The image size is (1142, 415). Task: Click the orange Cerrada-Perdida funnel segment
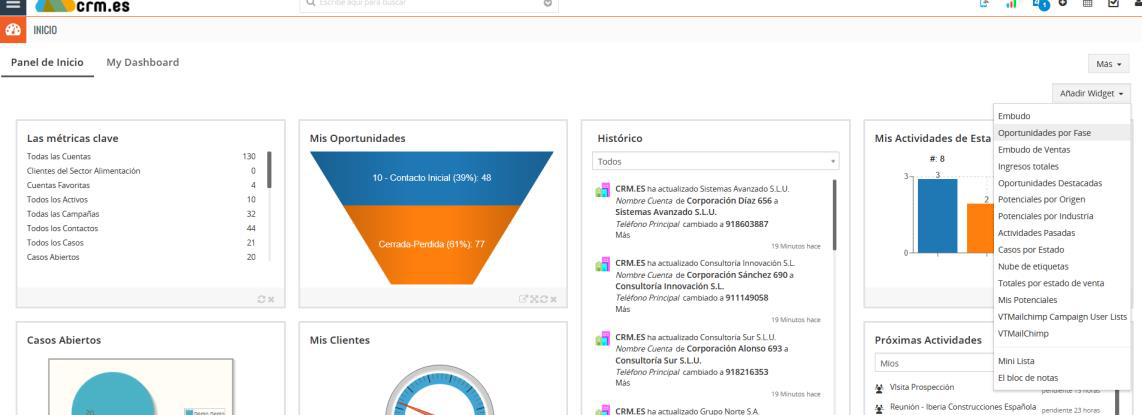pos(432,245)
